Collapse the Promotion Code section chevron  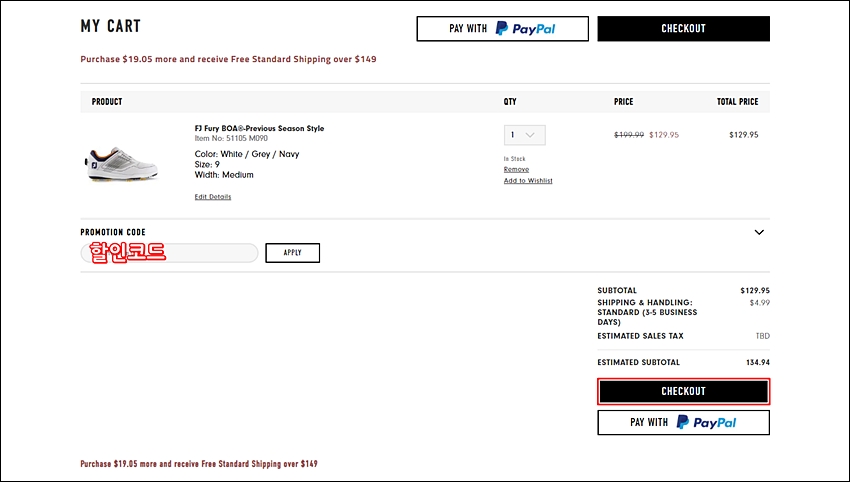point(759,232)
